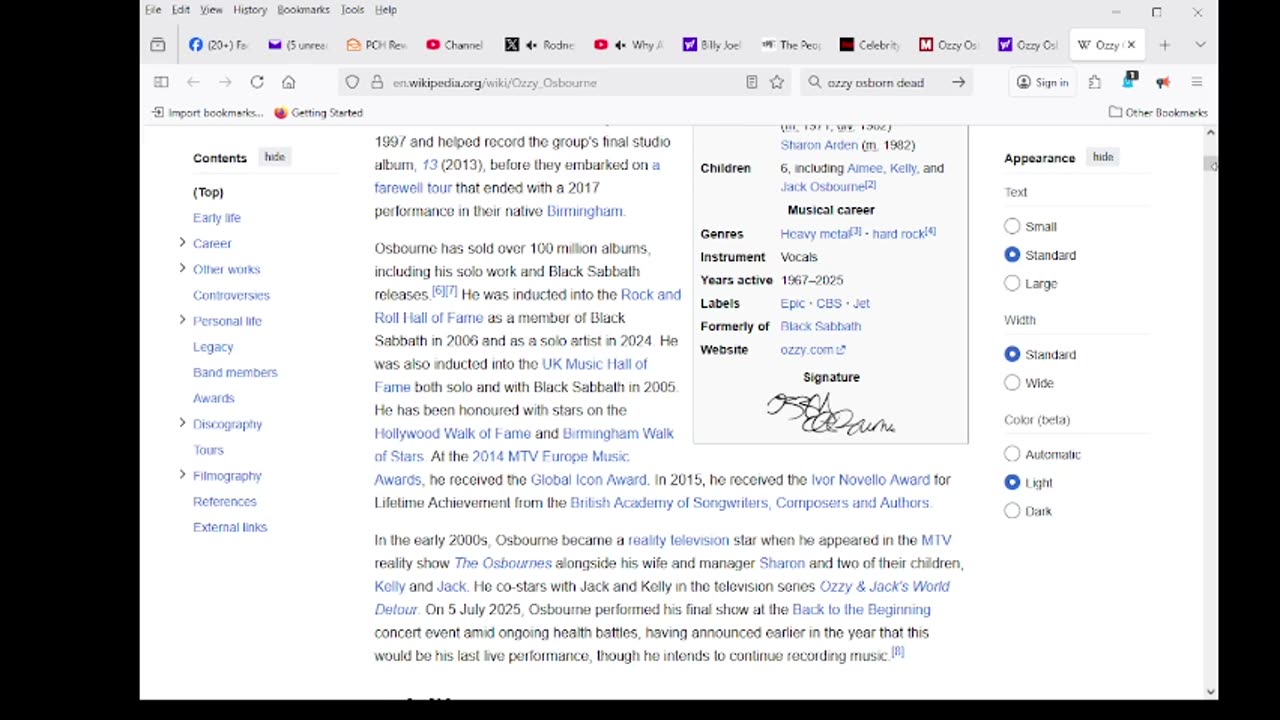This screenshot has height=720, width=1280.
Task: Open the ozzy.com website link
Action: pos(812,350)
